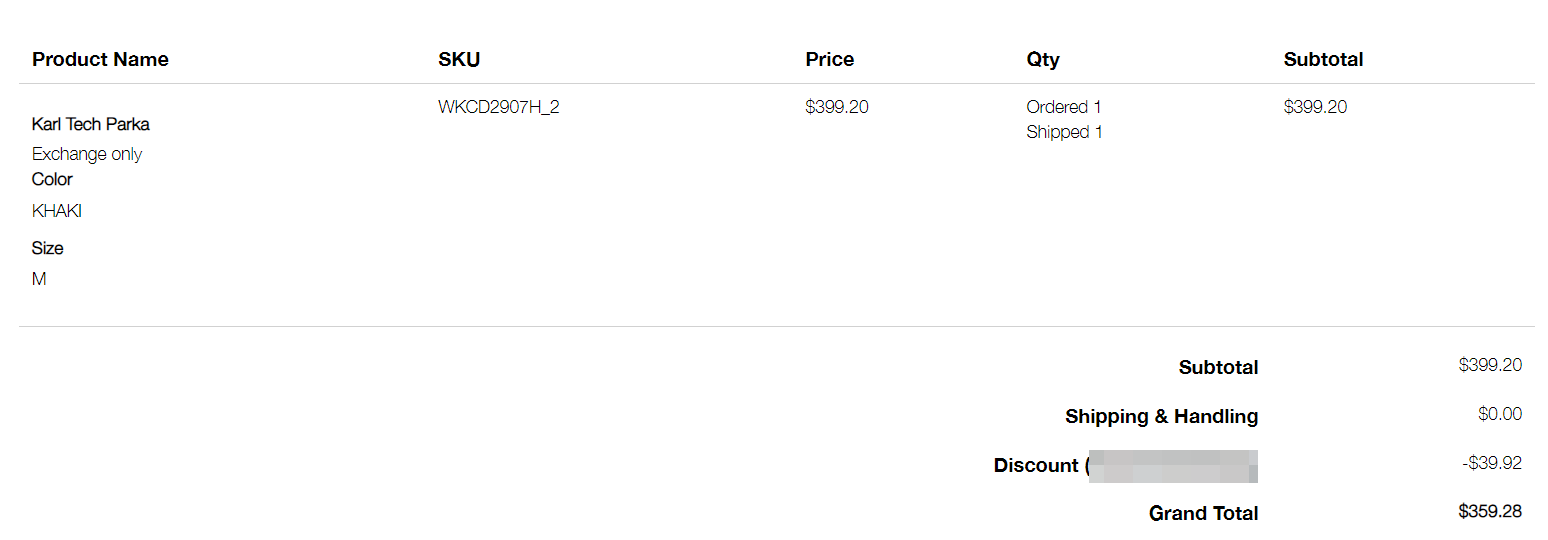Click the Grand Total label
Viewport: 1548px width, 540px height.
click(1203, 513)
